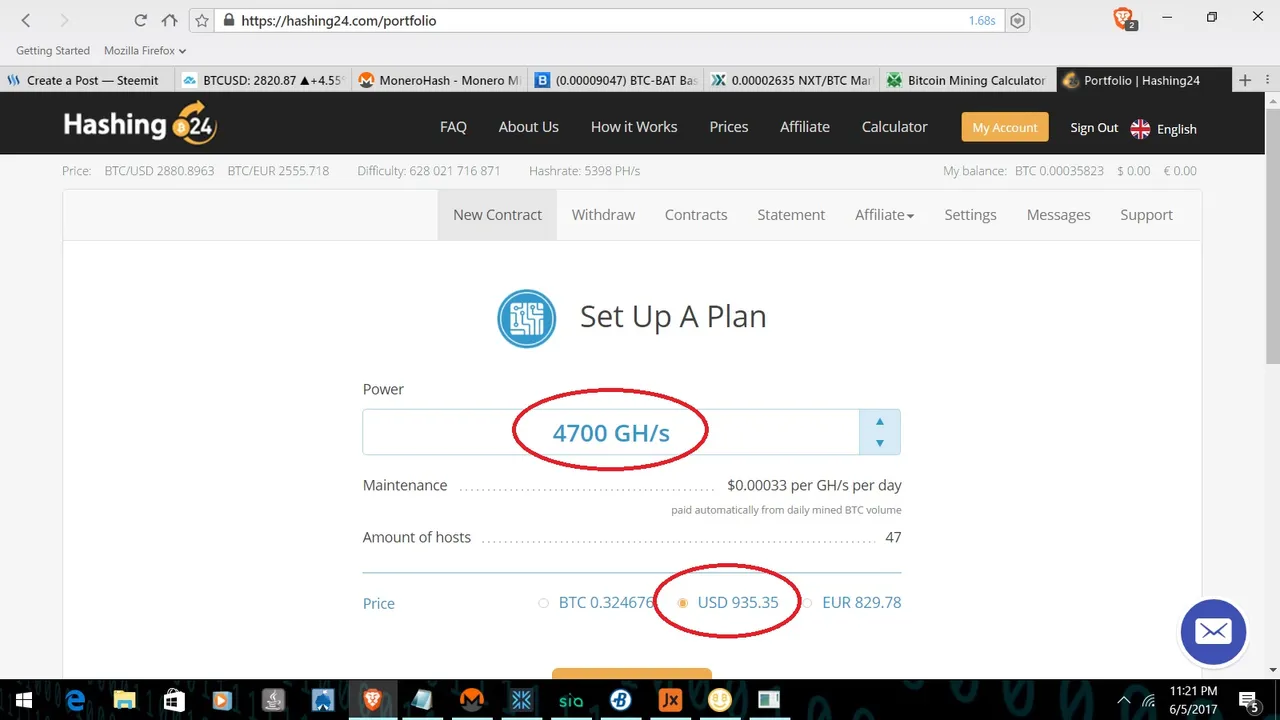Click the My Account button
Viewport: 1280px width, 720px height.
click(x=1005, y=127)
